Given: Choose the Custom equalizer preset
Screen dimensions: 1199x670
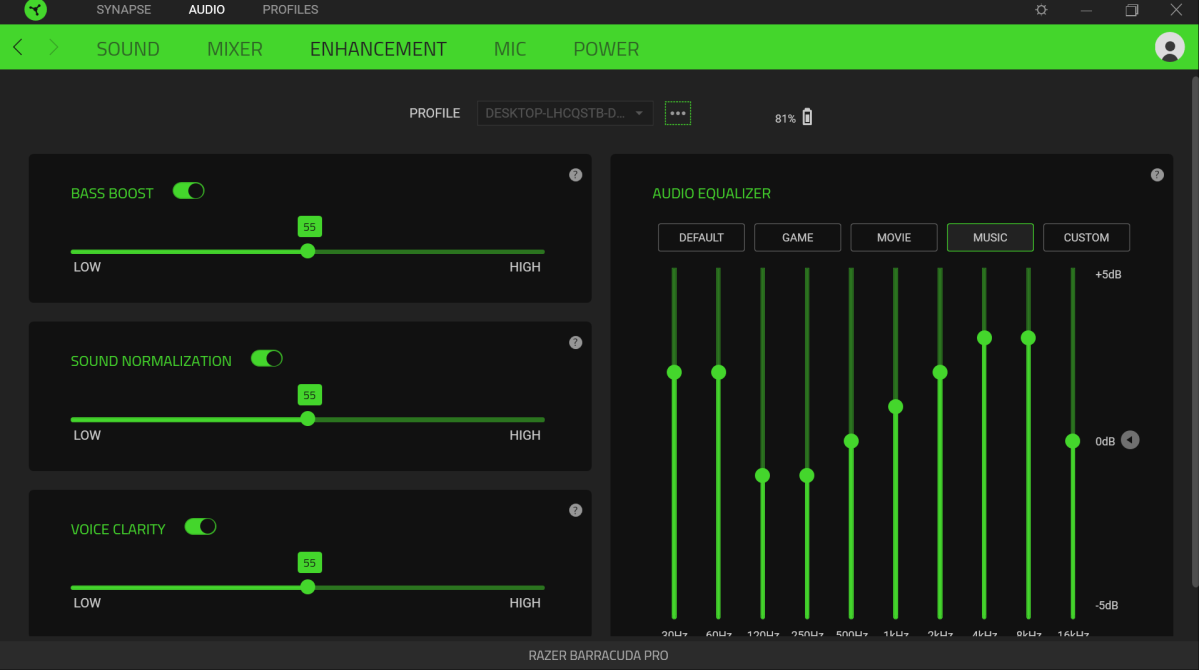Looking at the screenshot, I should (1087, 237).
